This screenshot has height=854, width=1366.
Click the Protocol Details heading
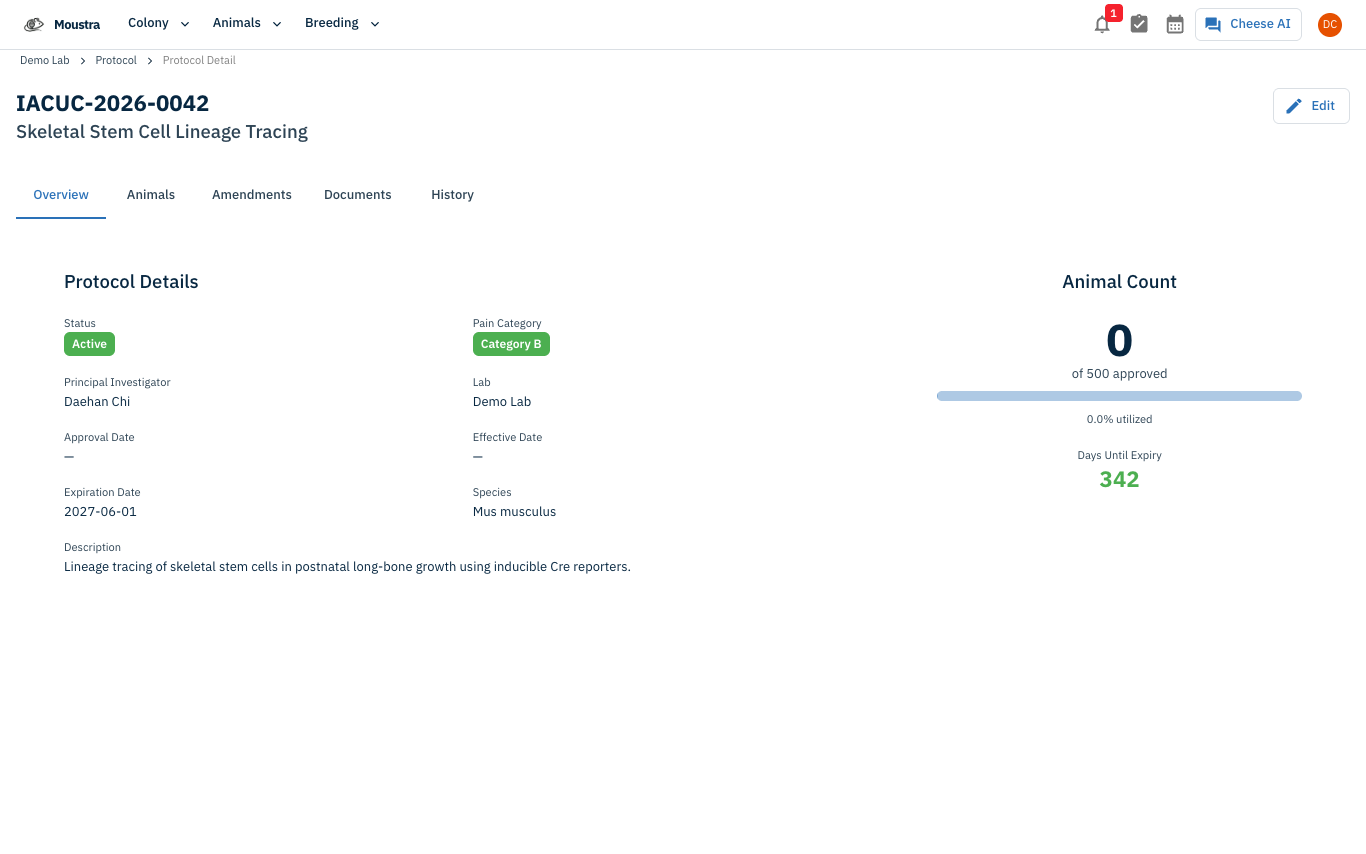(131, 282)
